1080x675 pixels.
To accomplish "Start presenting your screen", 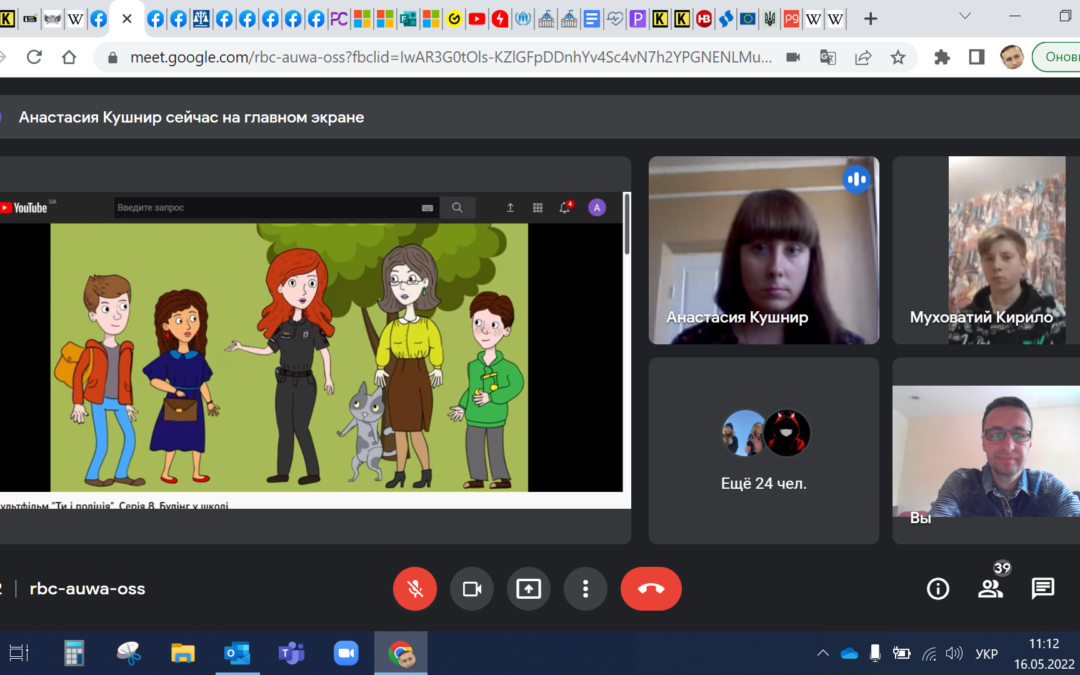I will tap(528, 589).
